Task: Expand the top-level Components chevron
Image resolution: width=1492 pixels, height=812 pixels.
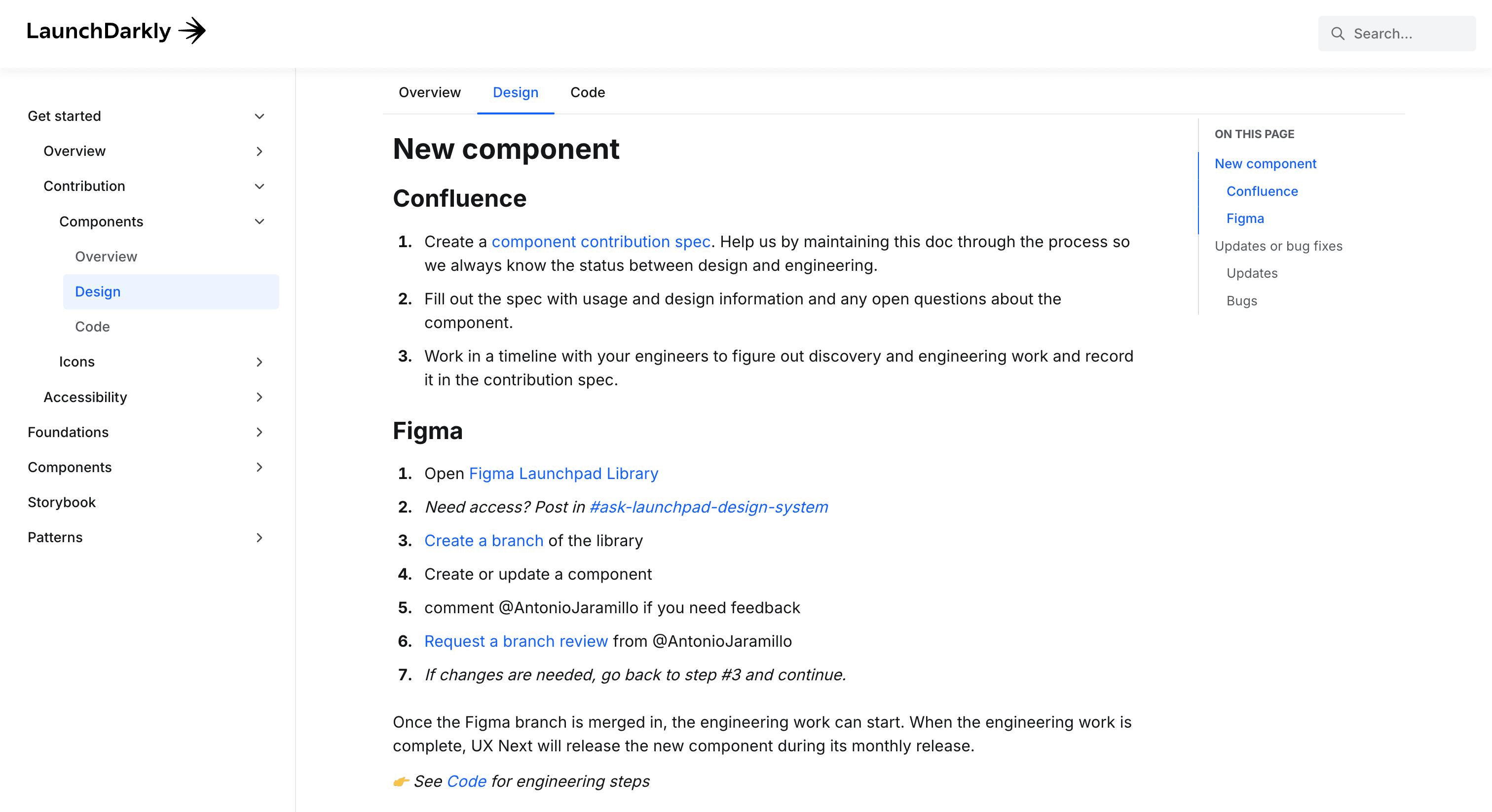Action: (260, 467)
